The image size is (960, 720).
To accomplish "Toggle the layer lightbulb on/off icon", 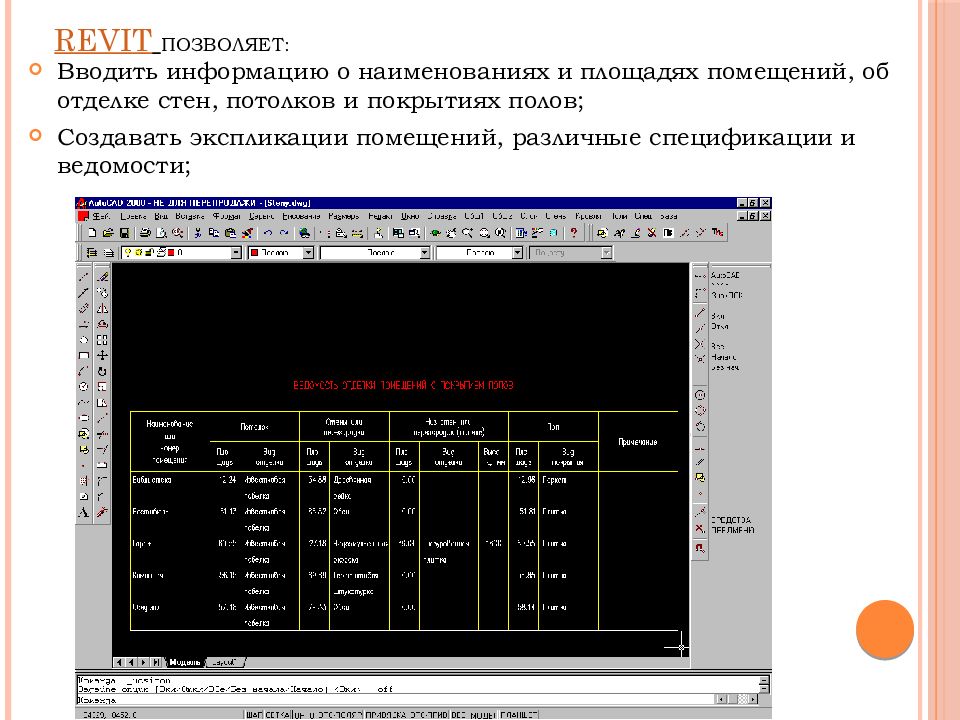I will coord(128,252).
